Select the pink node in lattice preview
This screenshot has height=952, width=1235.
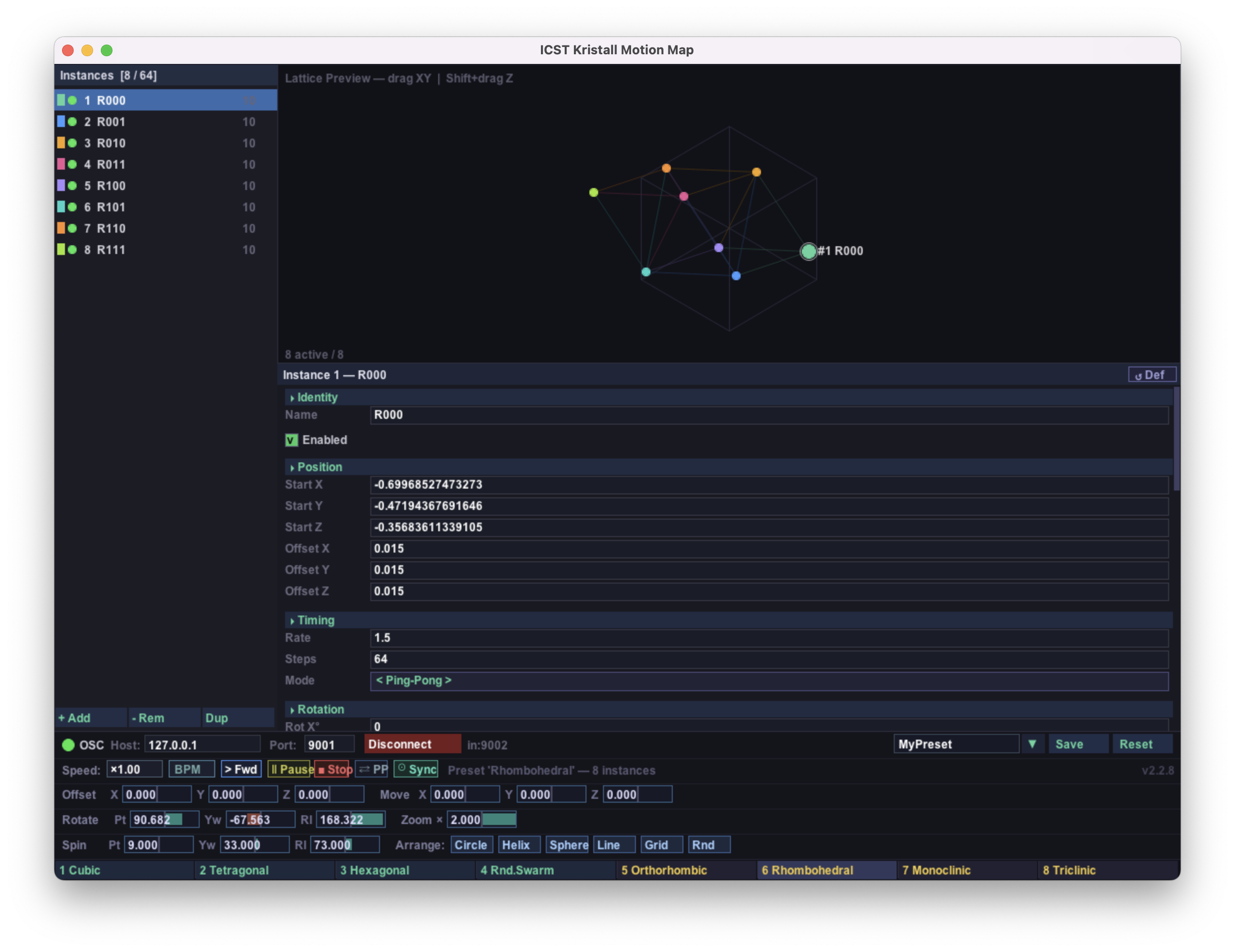684,196
